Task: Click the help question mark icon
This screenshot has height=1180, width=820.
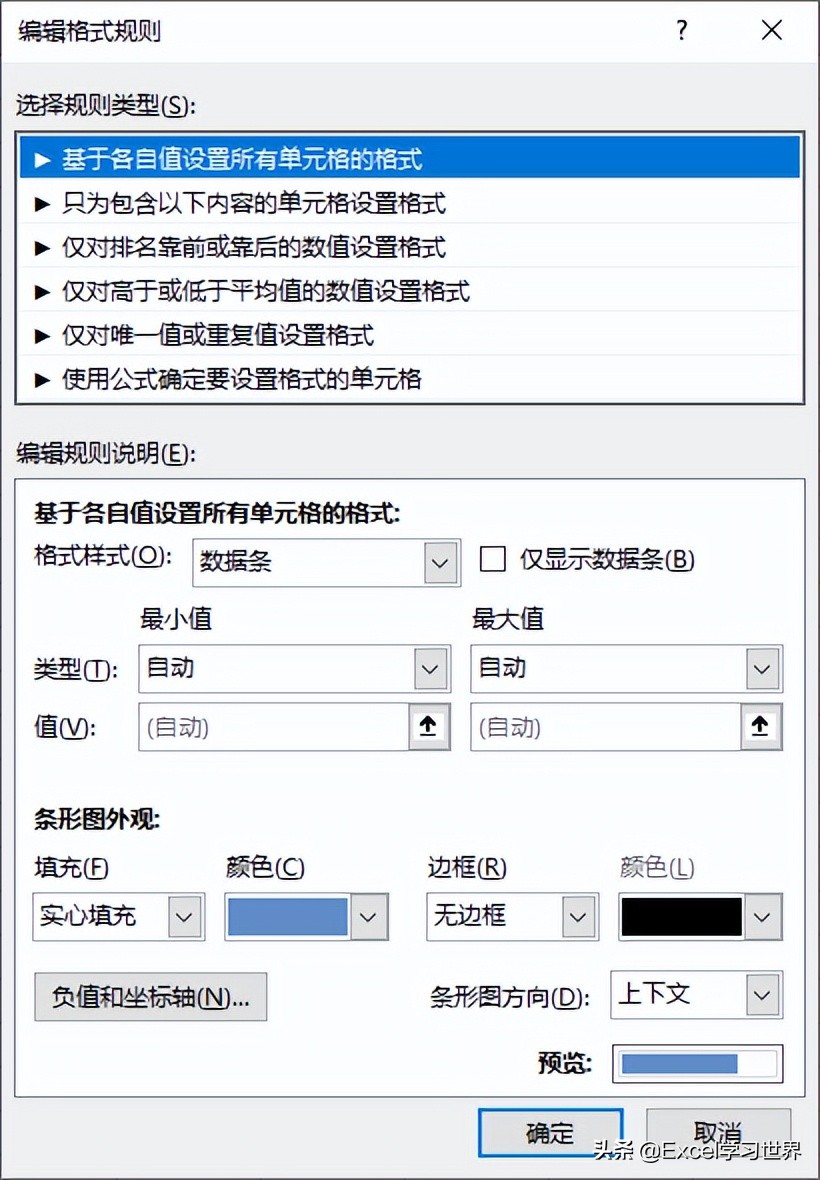Action: click(682, 31)
